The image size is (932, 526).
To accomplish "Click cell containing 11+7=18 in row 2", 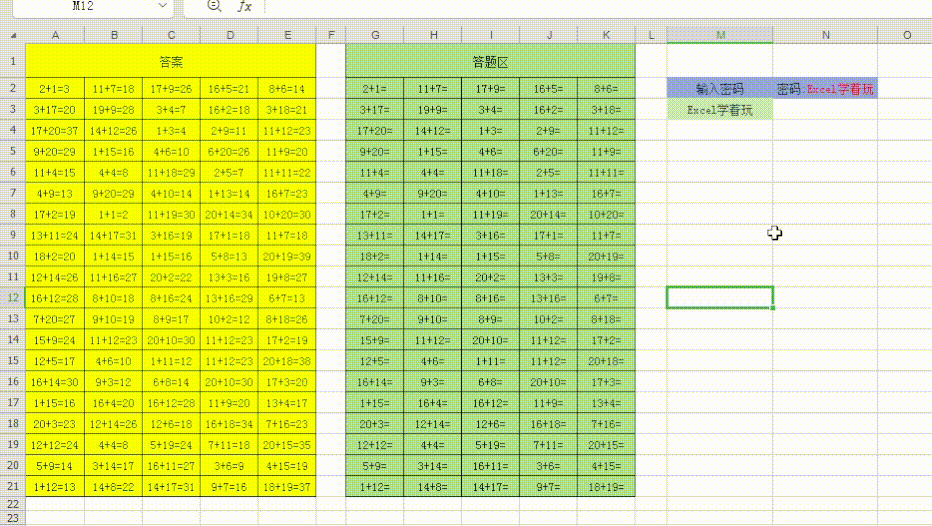I will click(x=113, y=89).
